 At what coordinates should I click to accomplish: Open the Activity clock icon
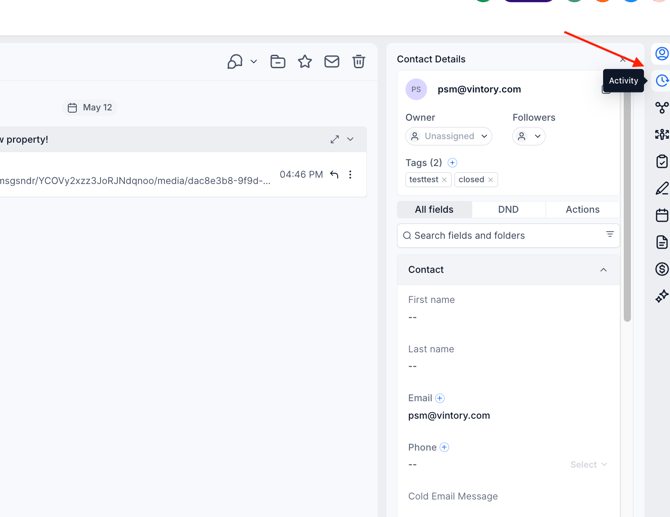click(x=661, y=80)
